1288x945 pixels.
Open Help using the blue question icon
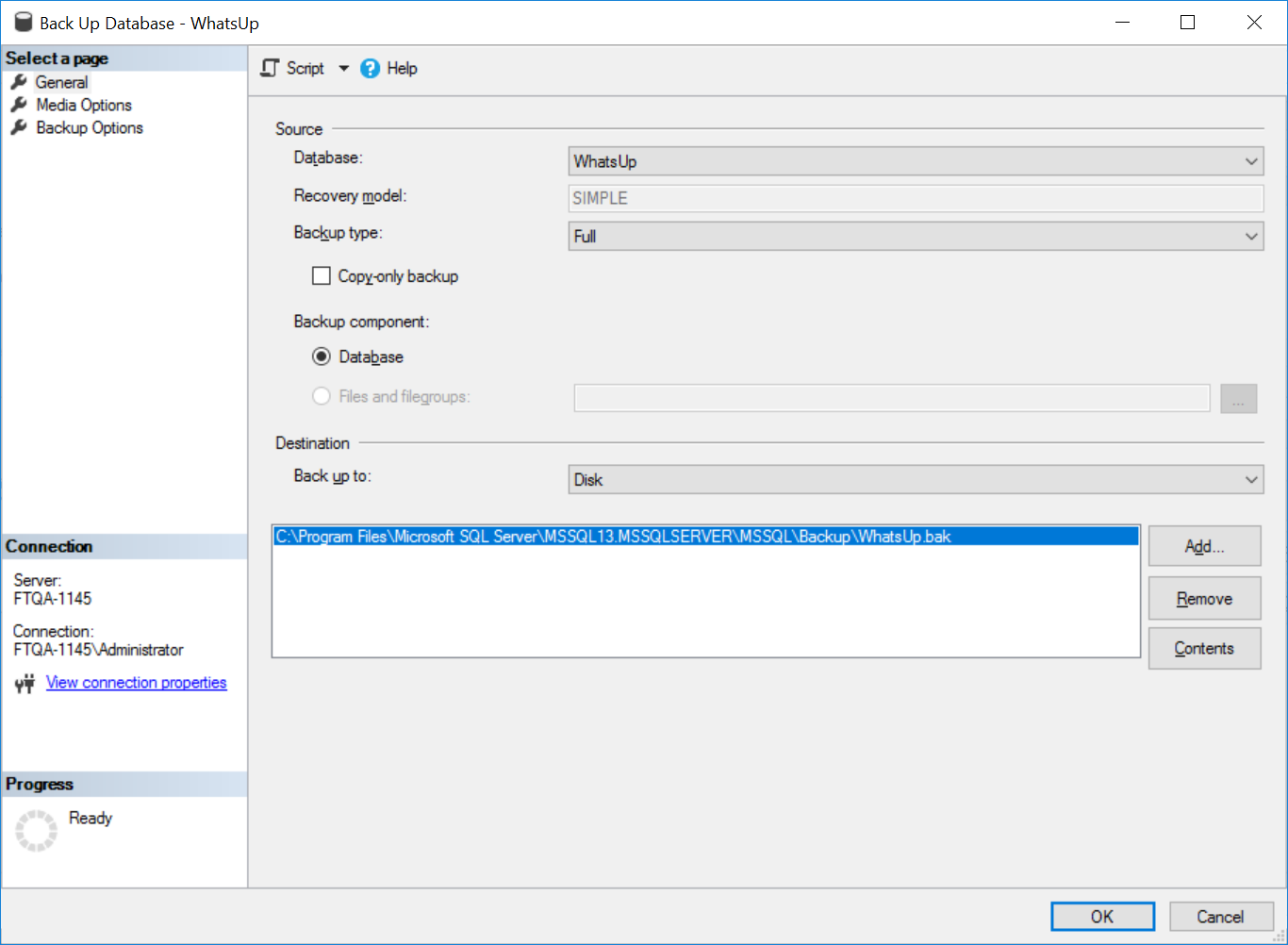(x=369, y=68)
